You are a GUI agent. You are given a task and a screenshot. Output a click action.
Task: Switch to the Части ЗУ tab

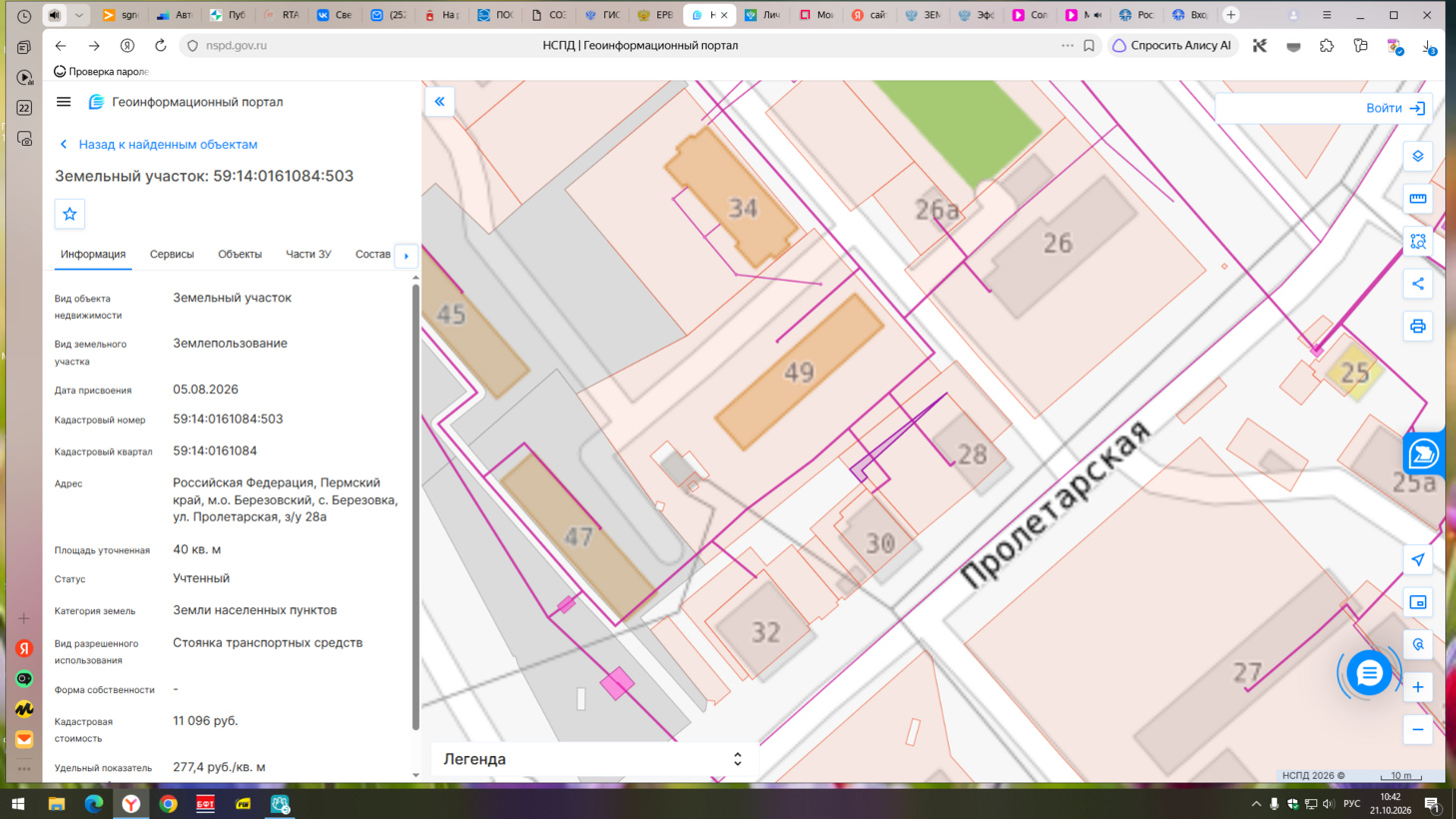point(309,255)
